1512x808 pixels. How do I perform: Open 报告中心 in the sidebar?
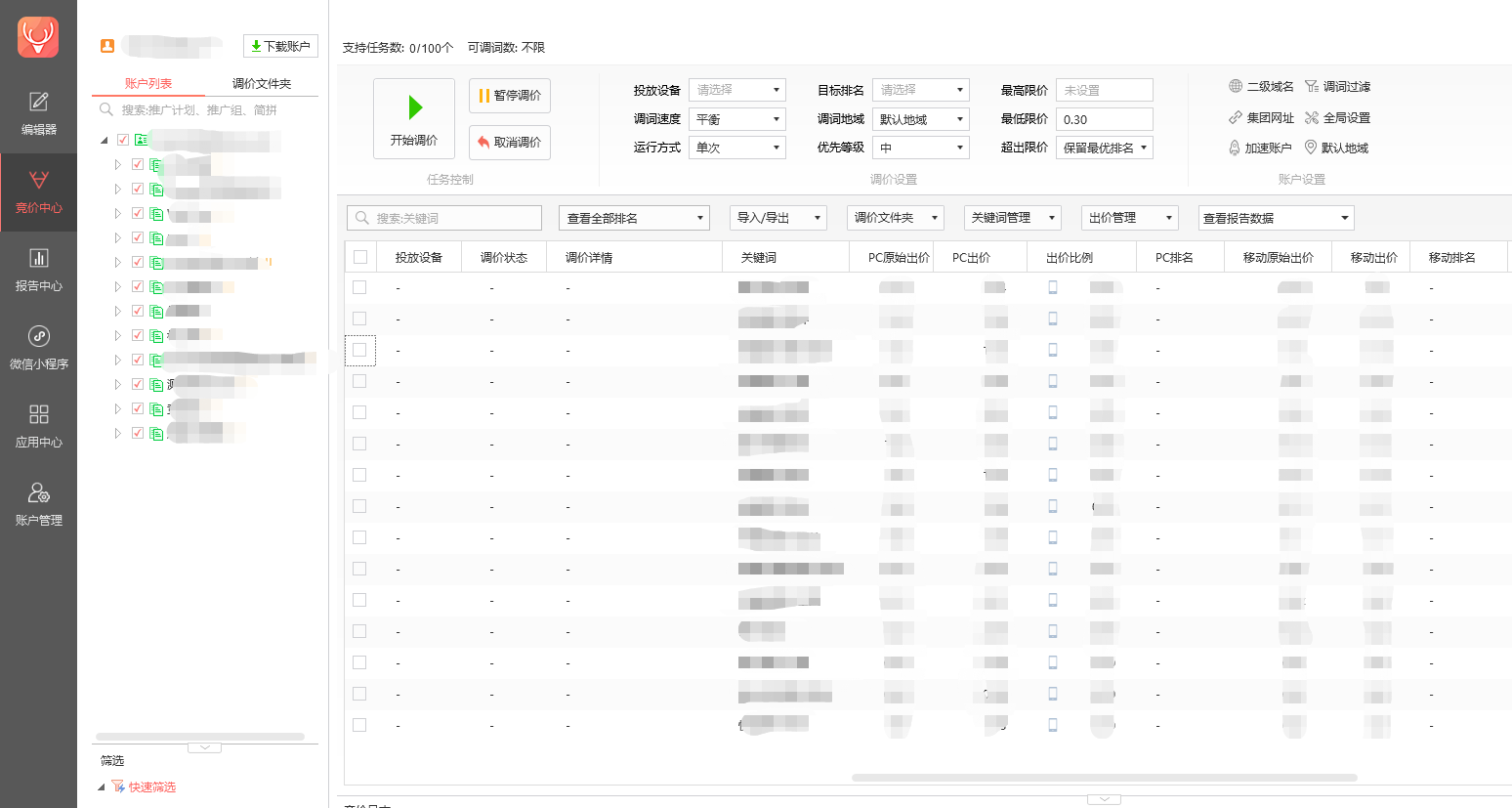pyautogui.click(x=38, y=270)
